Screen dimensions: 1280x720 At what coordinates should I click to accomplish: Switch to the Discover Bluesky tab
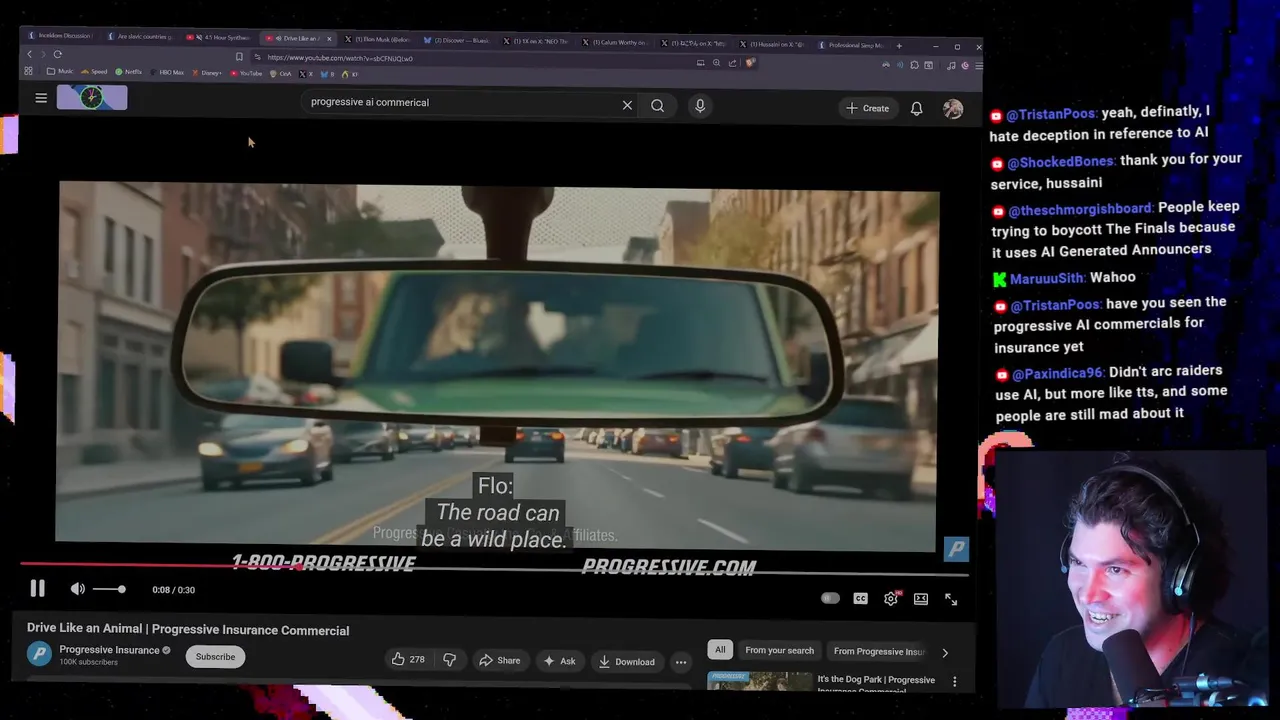tap(457, 40)
